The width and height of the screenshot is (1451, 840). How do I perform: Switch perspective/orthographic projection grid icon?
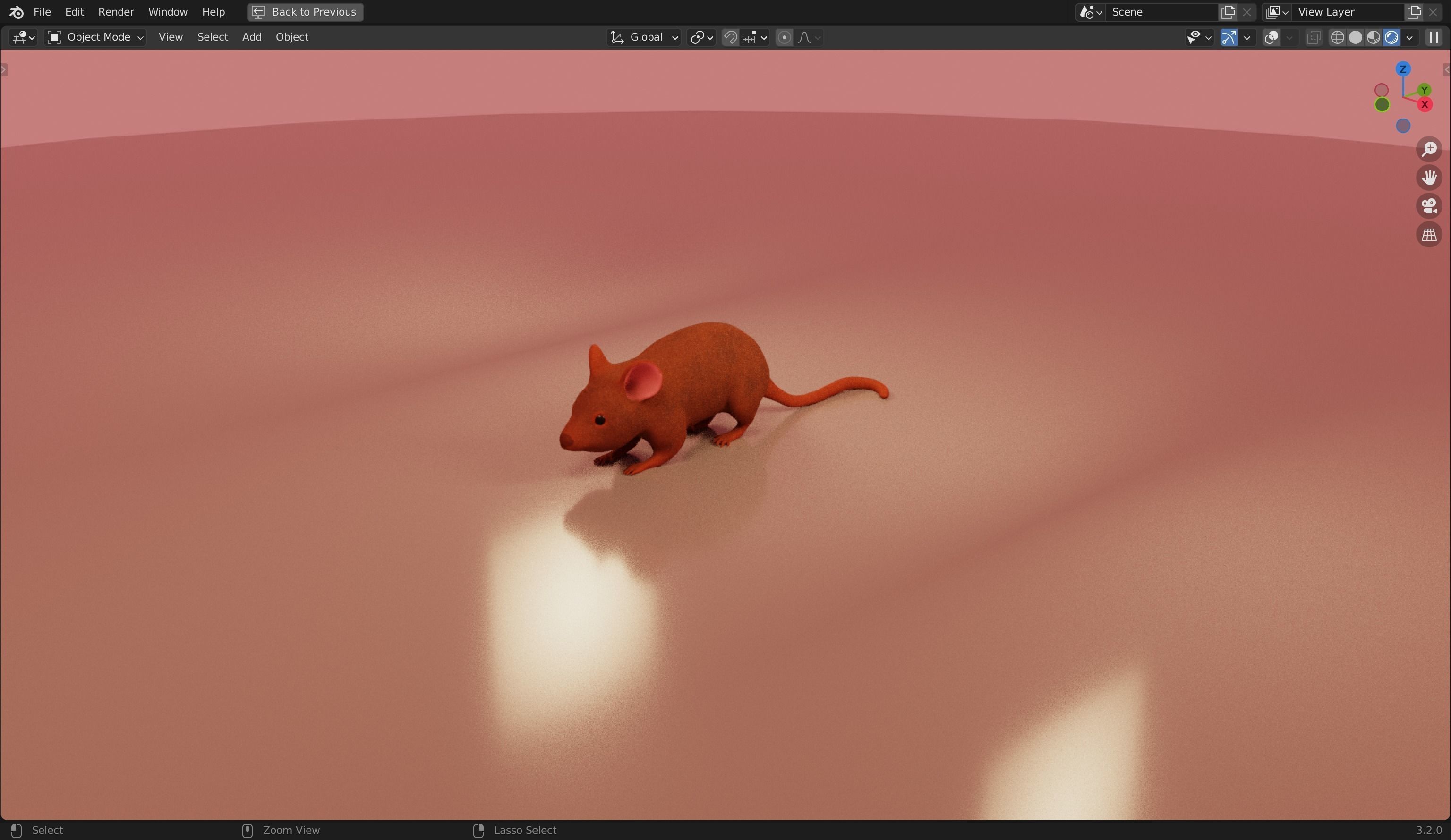coord(1429,235)
